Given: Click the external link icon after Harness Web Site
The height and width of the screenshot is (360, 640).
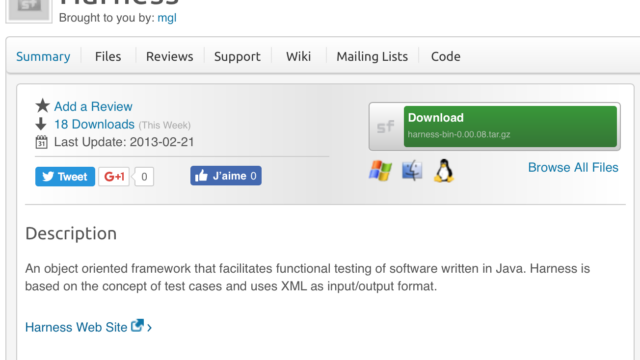Looking at the screenshot, I should pyautogui.click(x=137, y=325).
